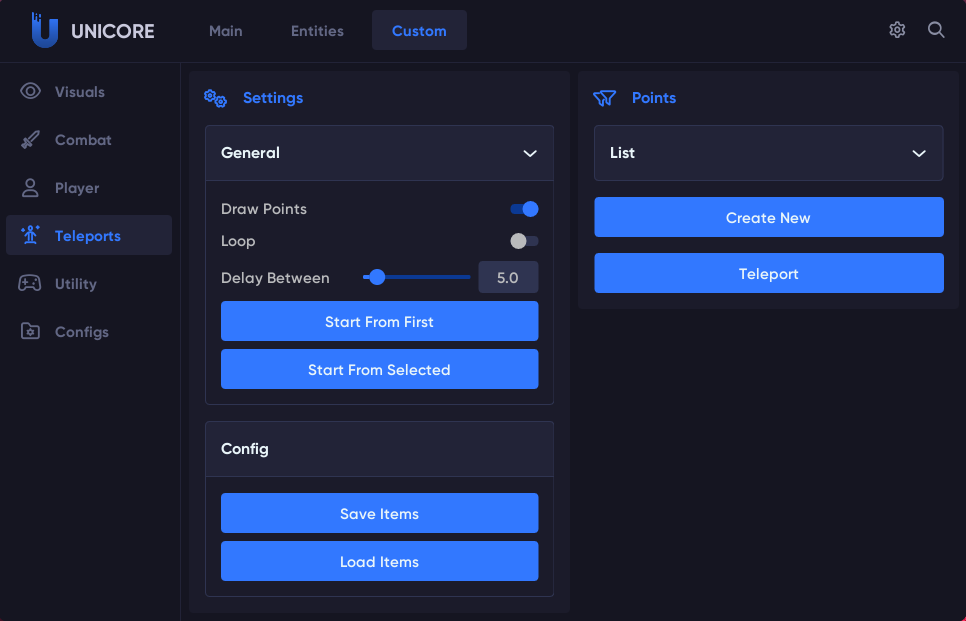
Task: Click the Visuals eye icon
Action: tap(30, 92)
